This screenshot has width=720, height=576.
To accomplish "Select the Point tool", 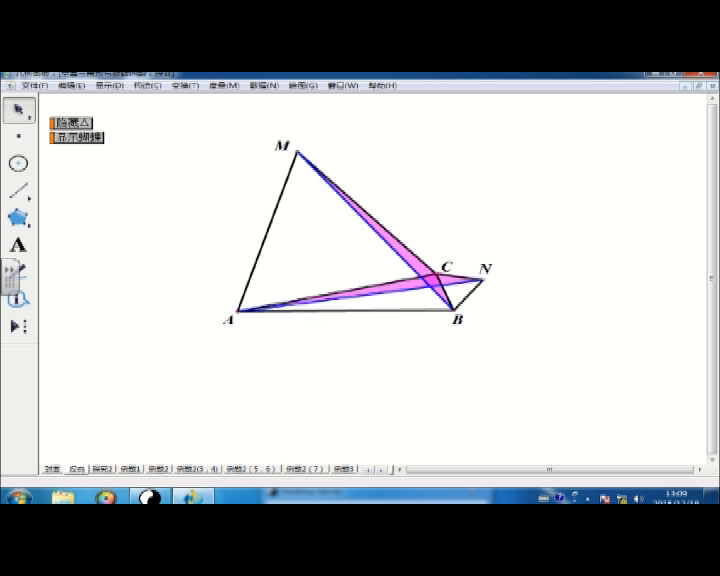I will tap(18, 137).
